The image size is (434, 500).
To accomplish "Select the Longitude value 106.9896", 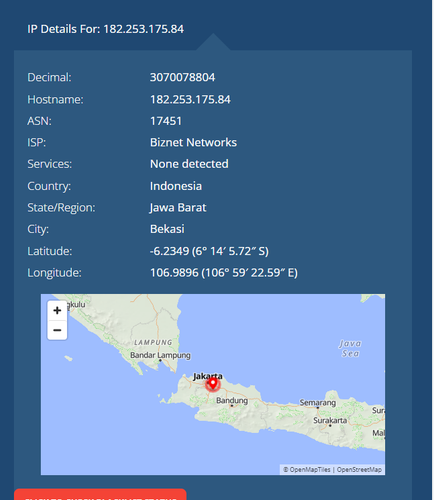I will pos(224,273).
